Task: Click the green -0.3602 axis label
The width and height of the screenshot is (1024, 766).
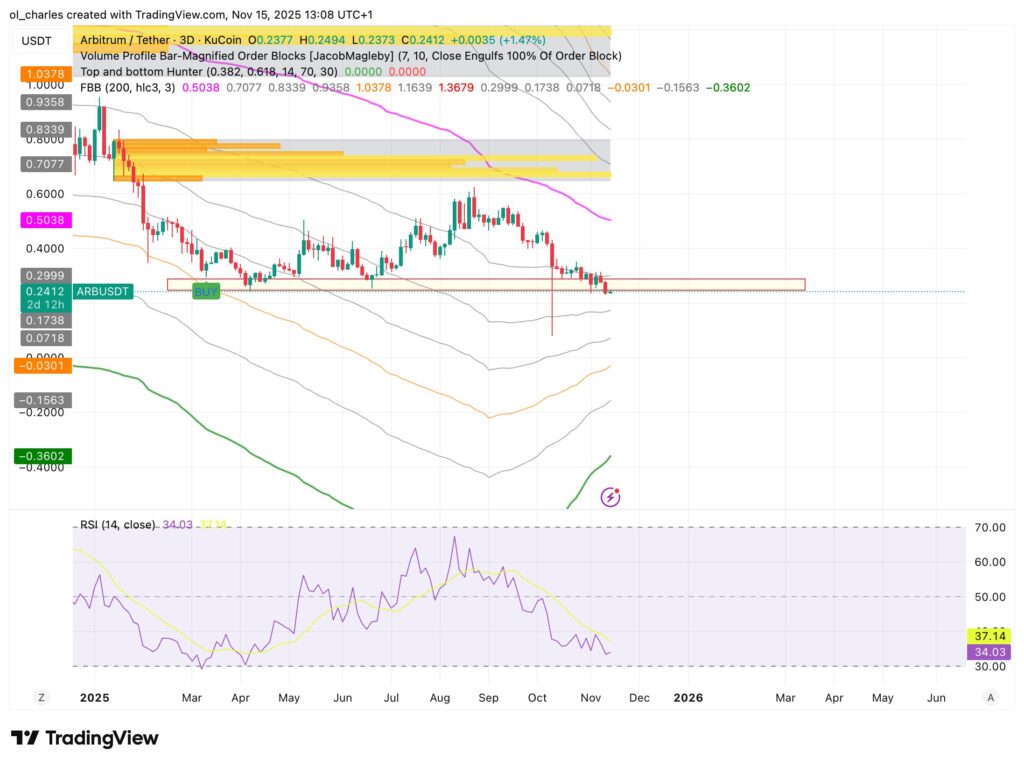Action: tap(39, 456)
